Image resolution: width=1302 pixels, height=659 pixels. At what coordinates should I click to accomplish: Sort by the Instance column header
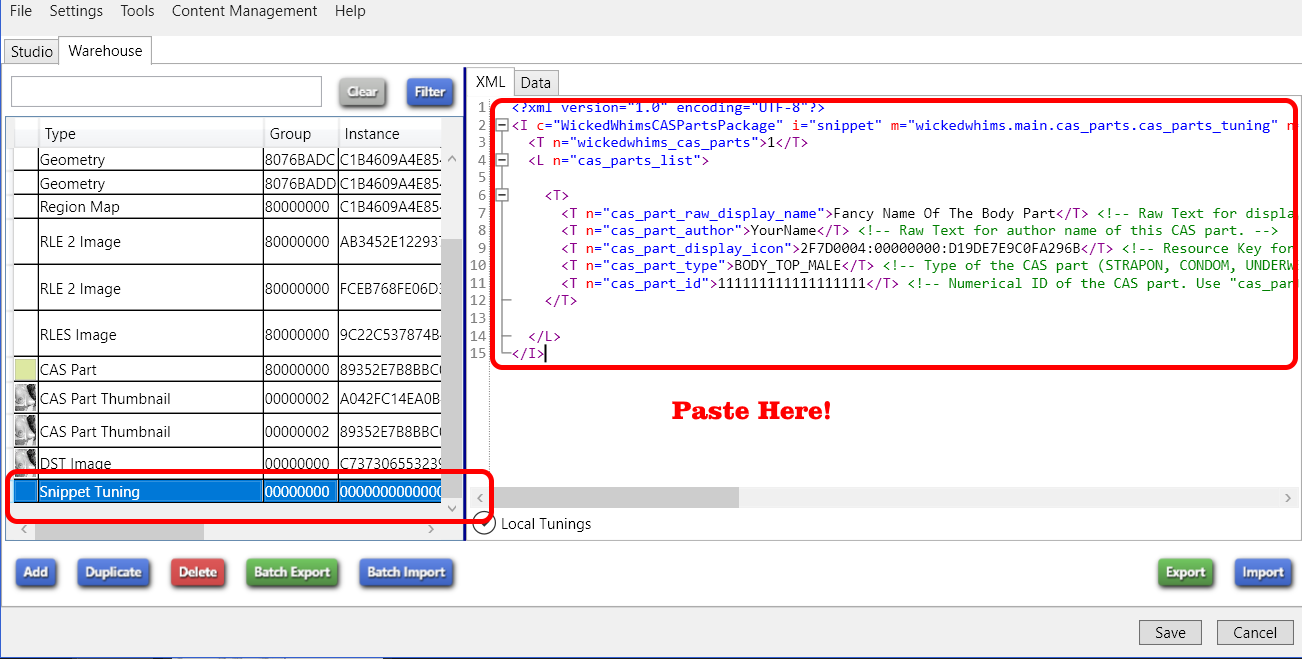(x=389, y=133)
